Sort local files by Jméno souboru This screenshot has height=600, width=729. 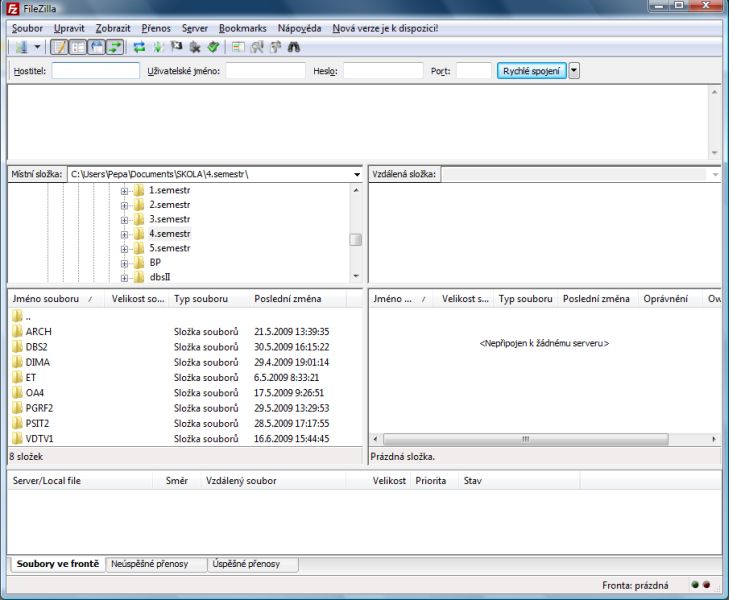[x=57, y=299]
